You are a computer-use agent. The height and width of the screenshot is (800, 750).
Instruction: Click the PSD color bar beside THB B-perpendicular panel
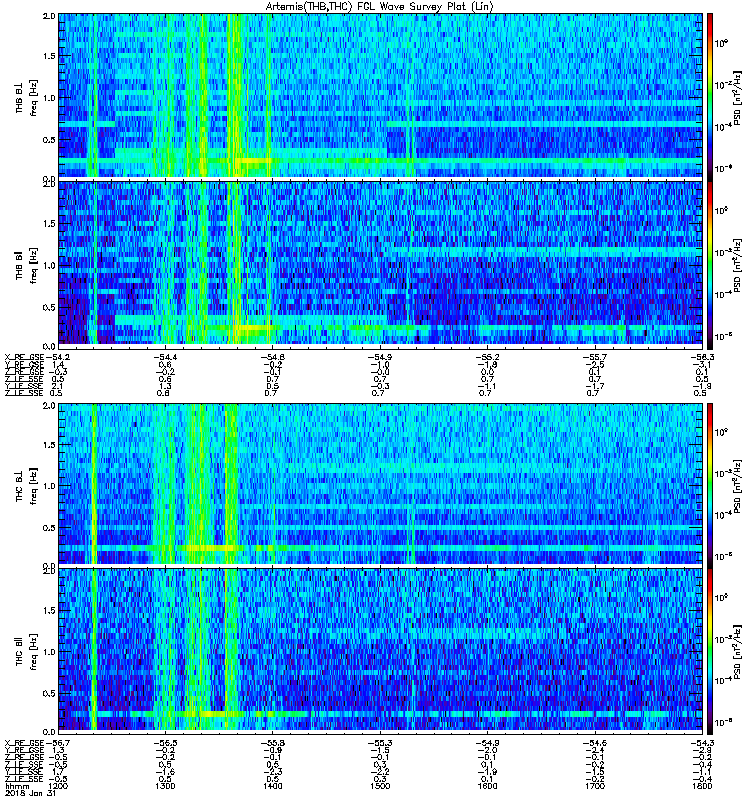coord(710,95)
